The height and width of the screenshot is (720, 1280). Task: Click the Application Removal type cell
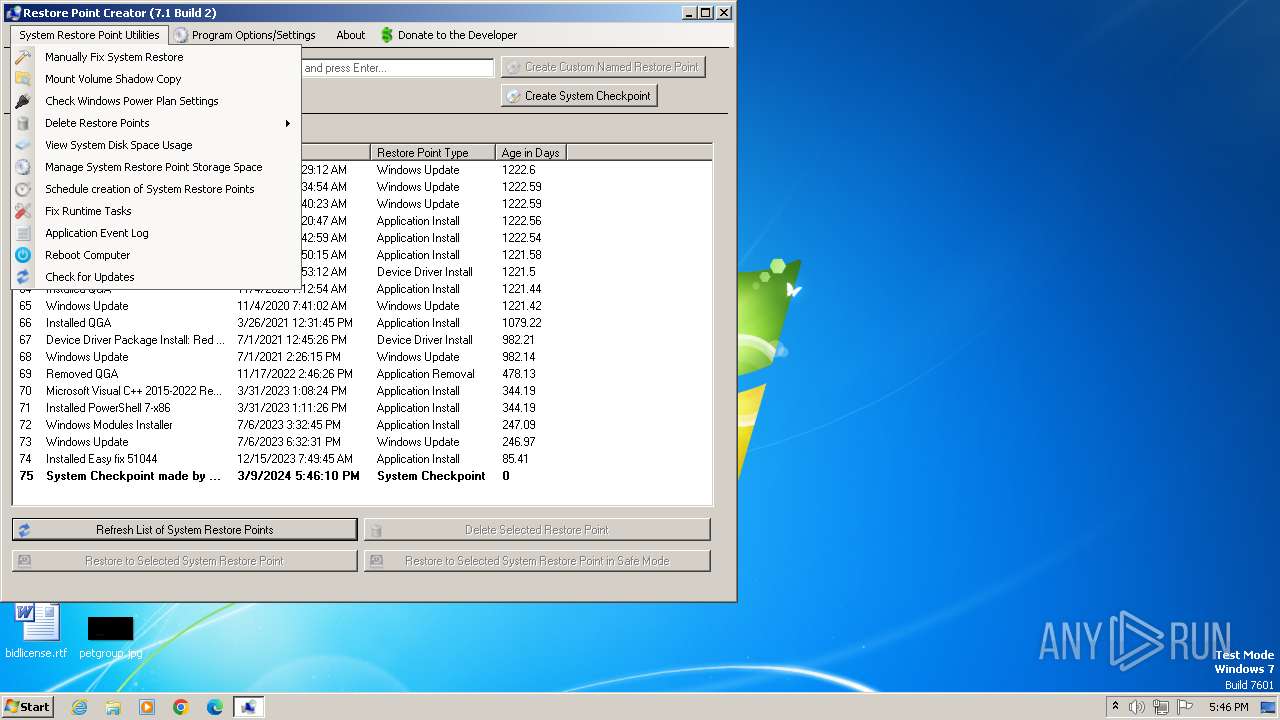[x=425, y=374]
